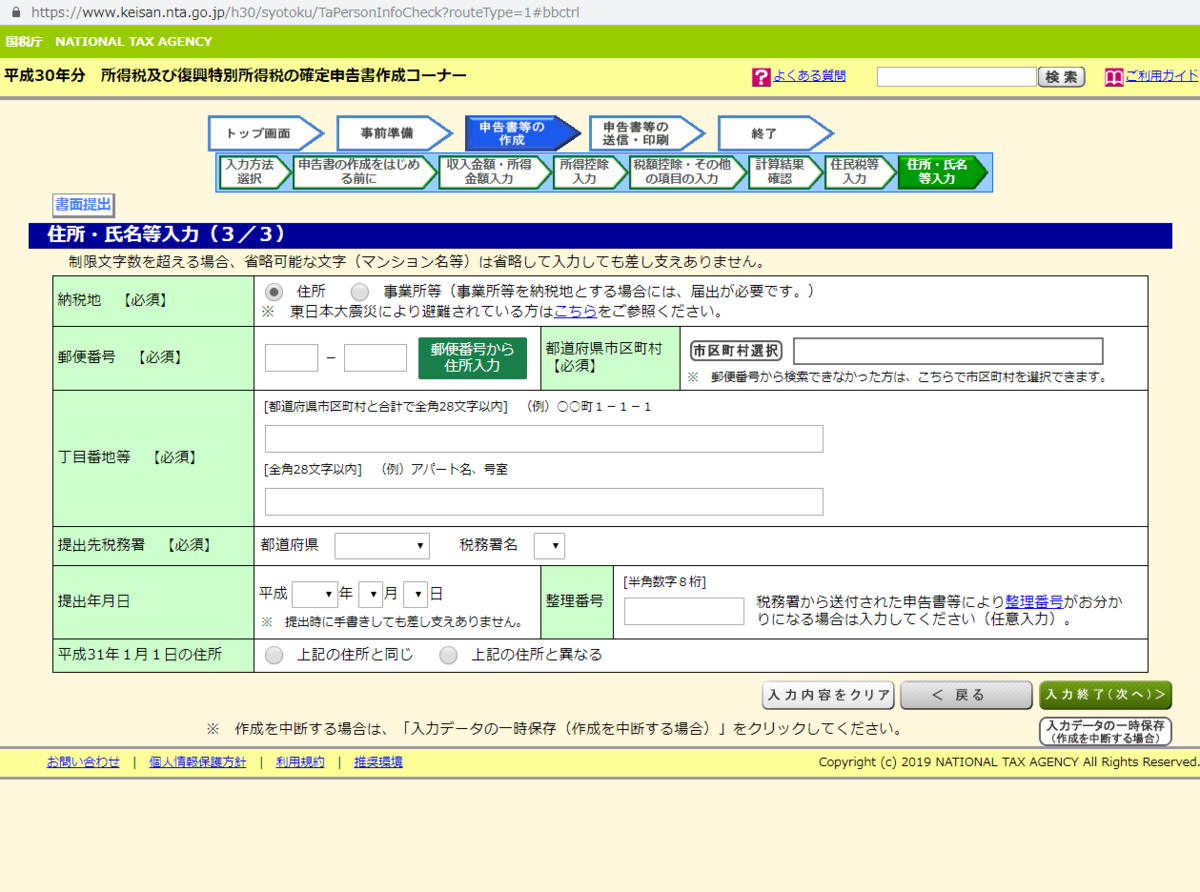Click 入力内容をクリア button
The height and width of the screenshot is (892, 1200).
pyautogui.click(x=828, y=695)
